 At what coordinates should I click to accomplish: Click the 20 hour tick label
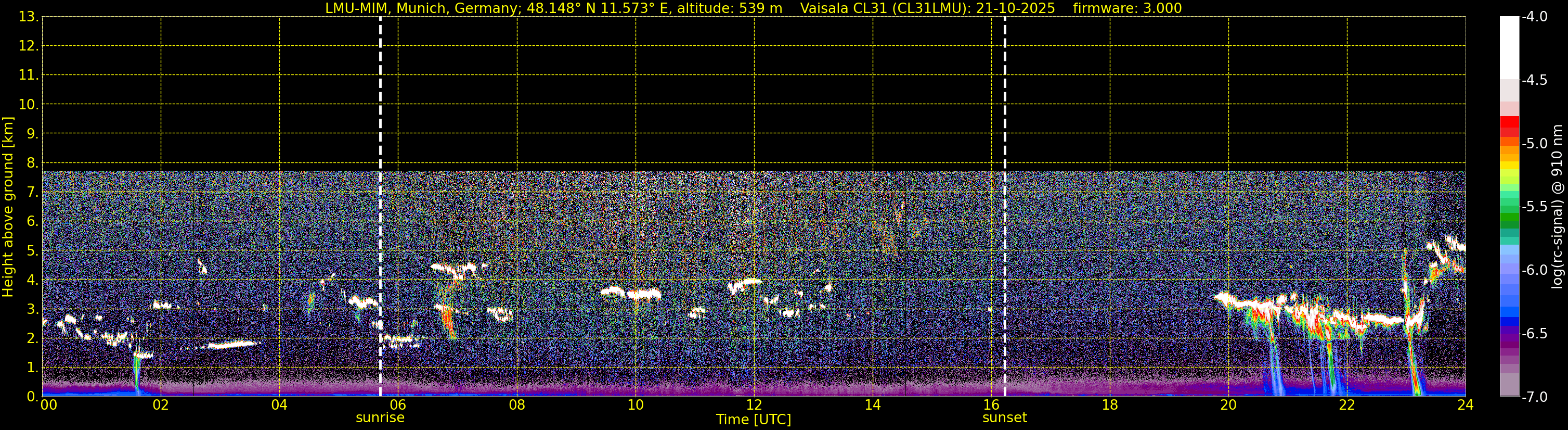(x=1228, y=405)
